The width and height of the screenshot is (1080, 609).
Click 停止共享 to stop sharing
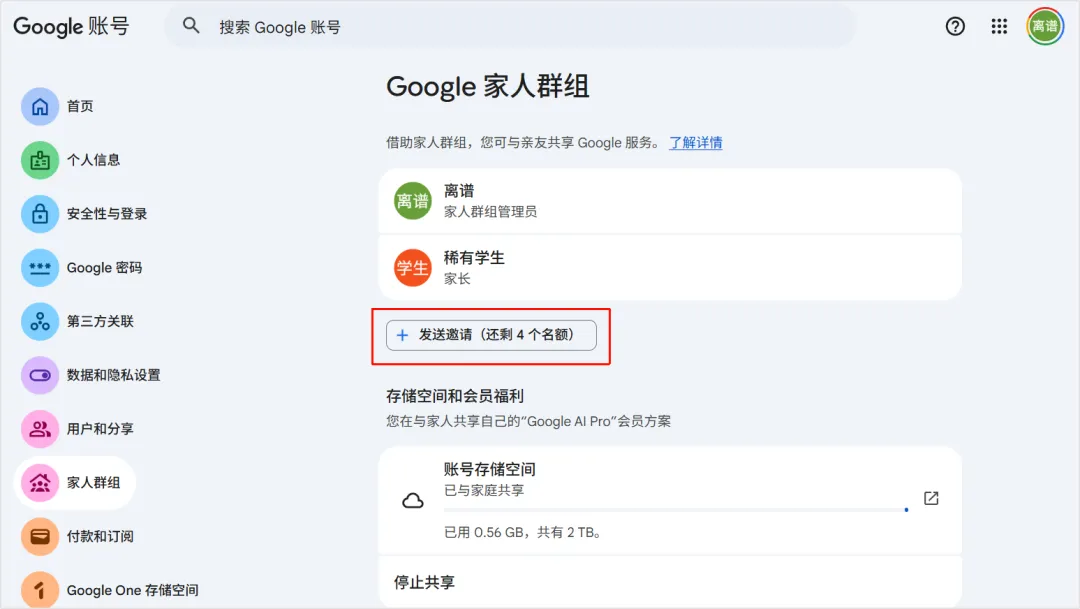[x=424, y=582]
